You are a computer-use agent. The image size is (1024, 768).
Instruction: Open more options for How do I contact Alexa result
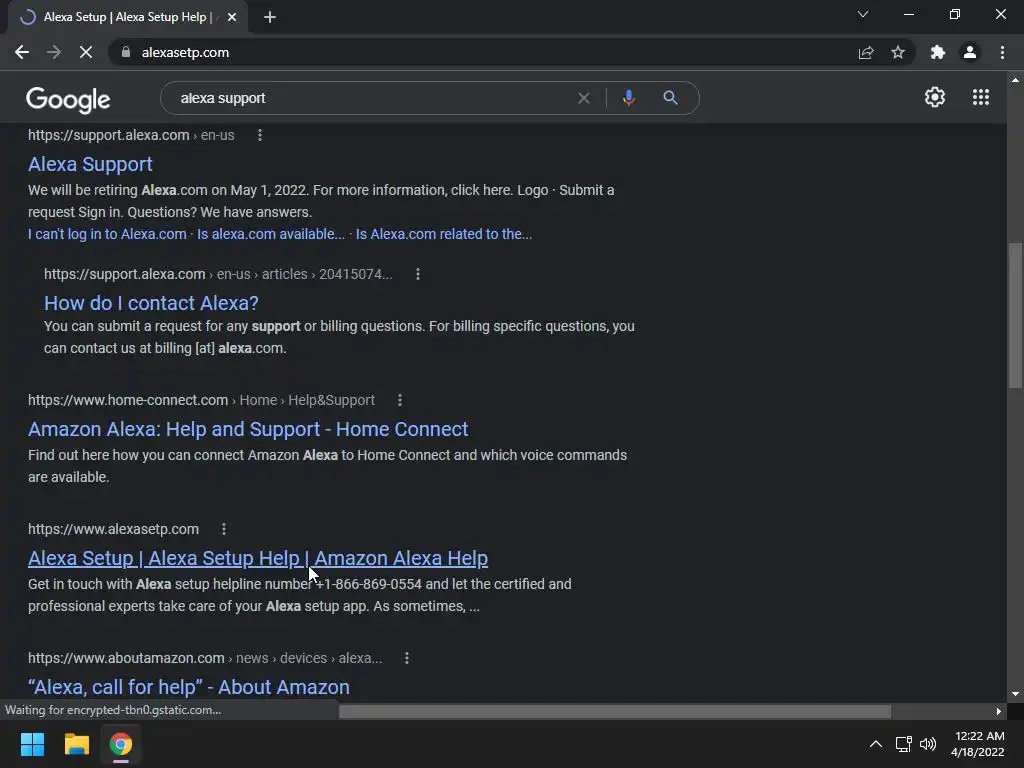[x=418, y=274]
